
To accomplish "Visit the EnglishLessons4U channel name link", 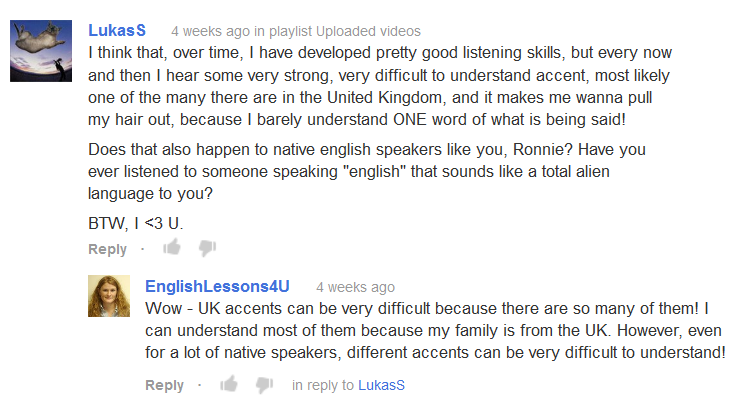I will (x=217, y=286).
